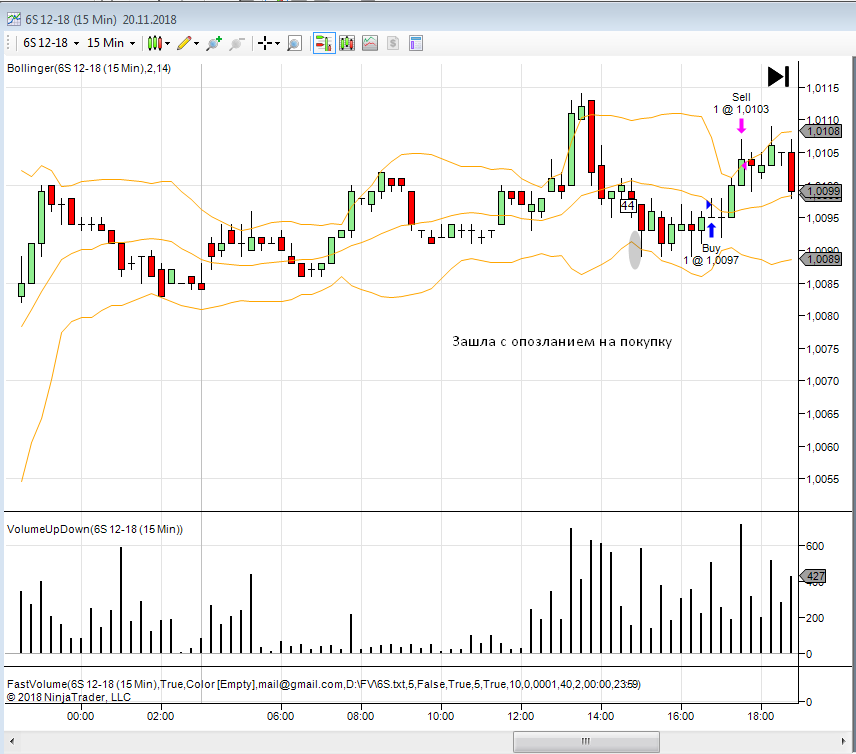Click the blue Buy arrow marker
The width and height of the screenshot is (856, 754).
tap(711, 230)
